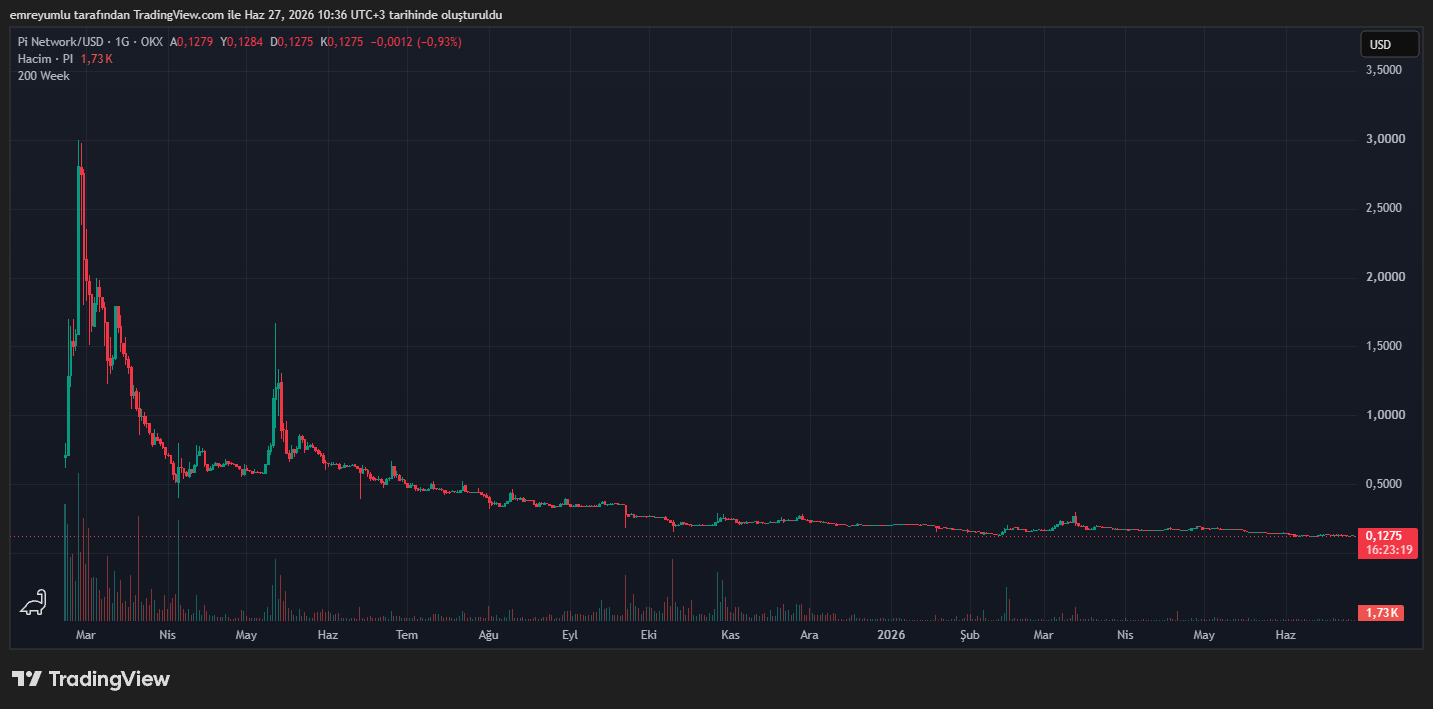The image size is (1433, 709).
Task: Click the Ağu month label on the time axis
Action: pos(488,635)
